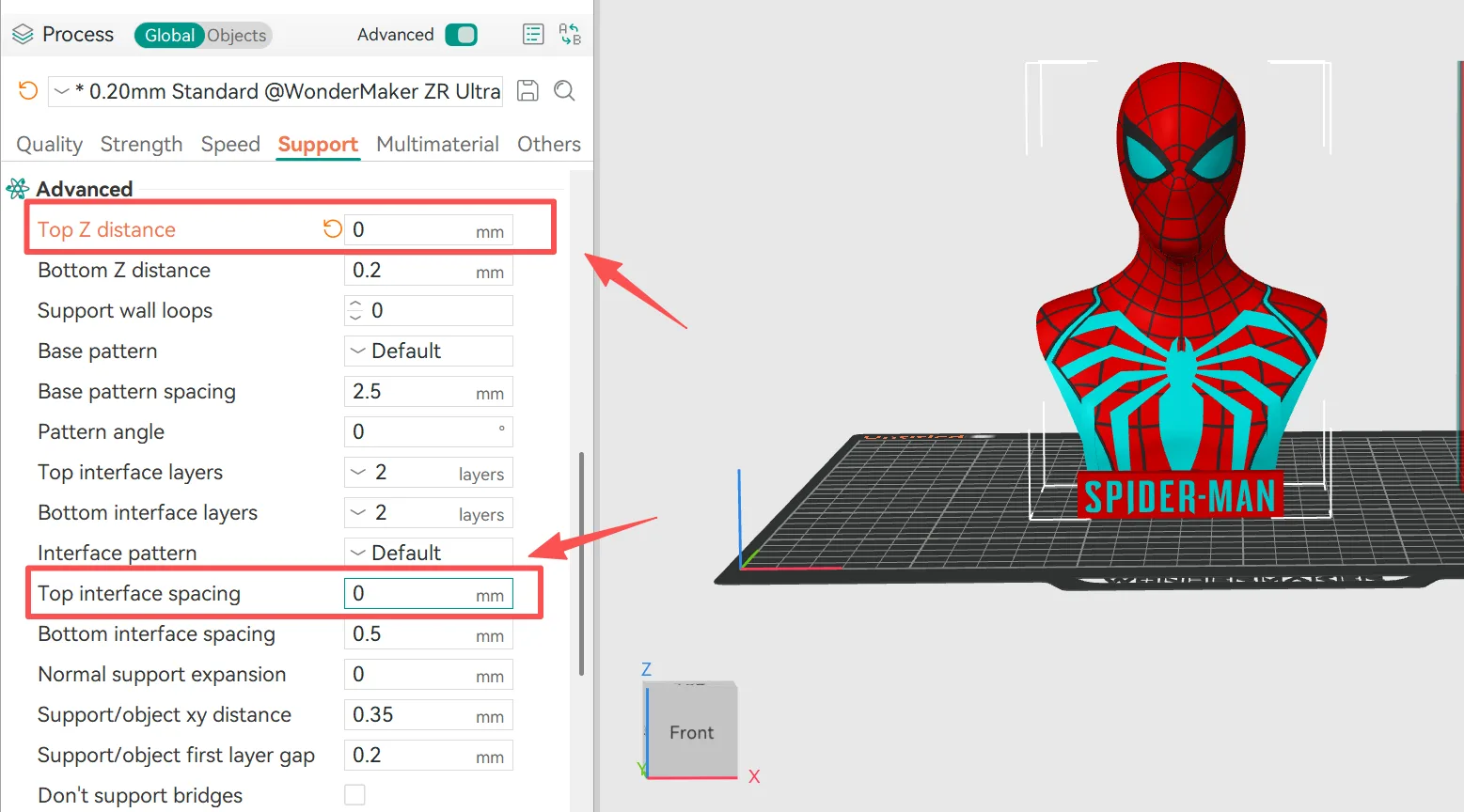Image resolution: width=1464 pixels, height=812 pixels.
Task: Click the Top Z distance input field
Action: point(429,229)
